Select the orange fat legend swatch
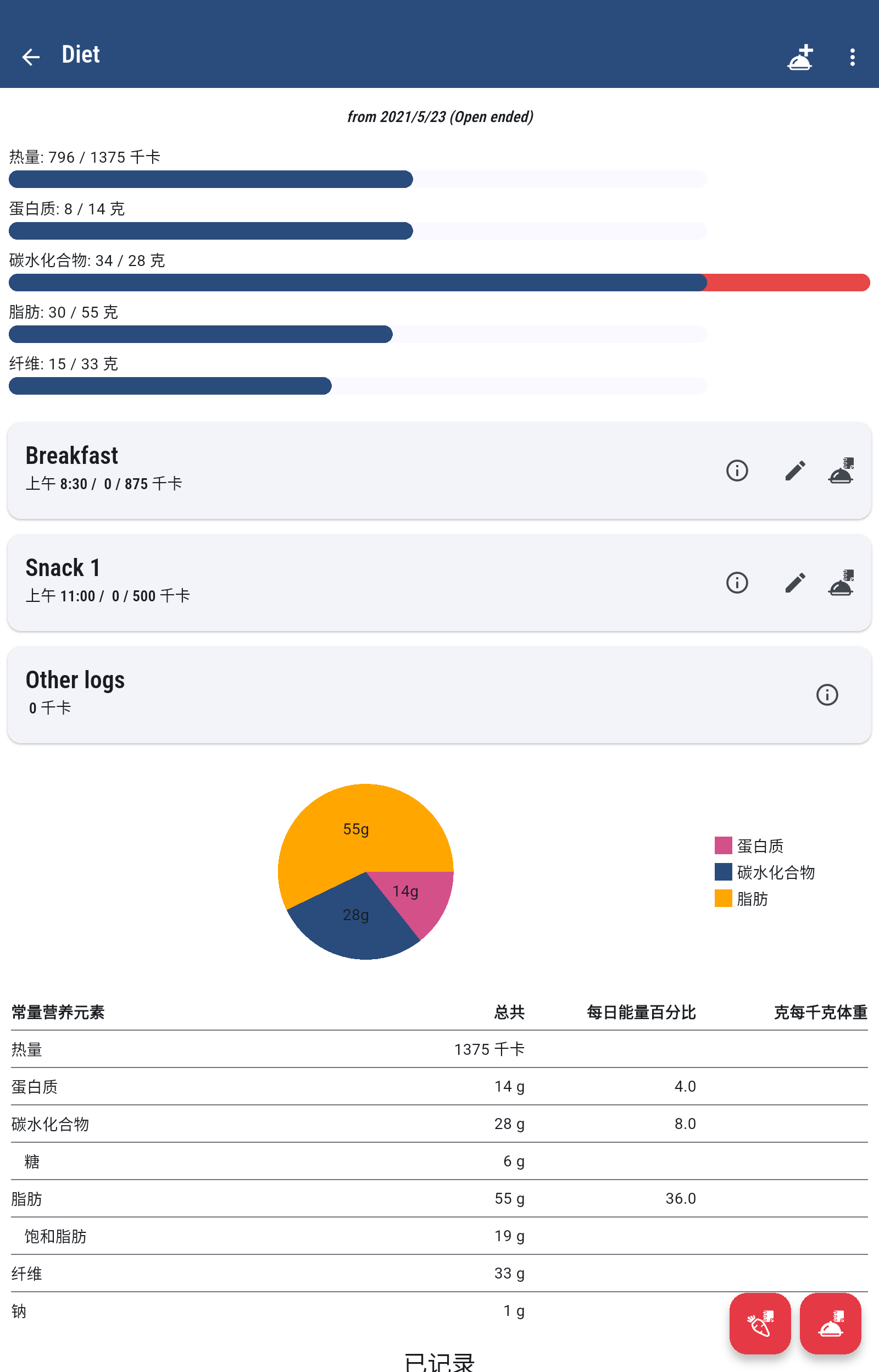This screenshot has height=1372, width=879. [x=723, y=898]
